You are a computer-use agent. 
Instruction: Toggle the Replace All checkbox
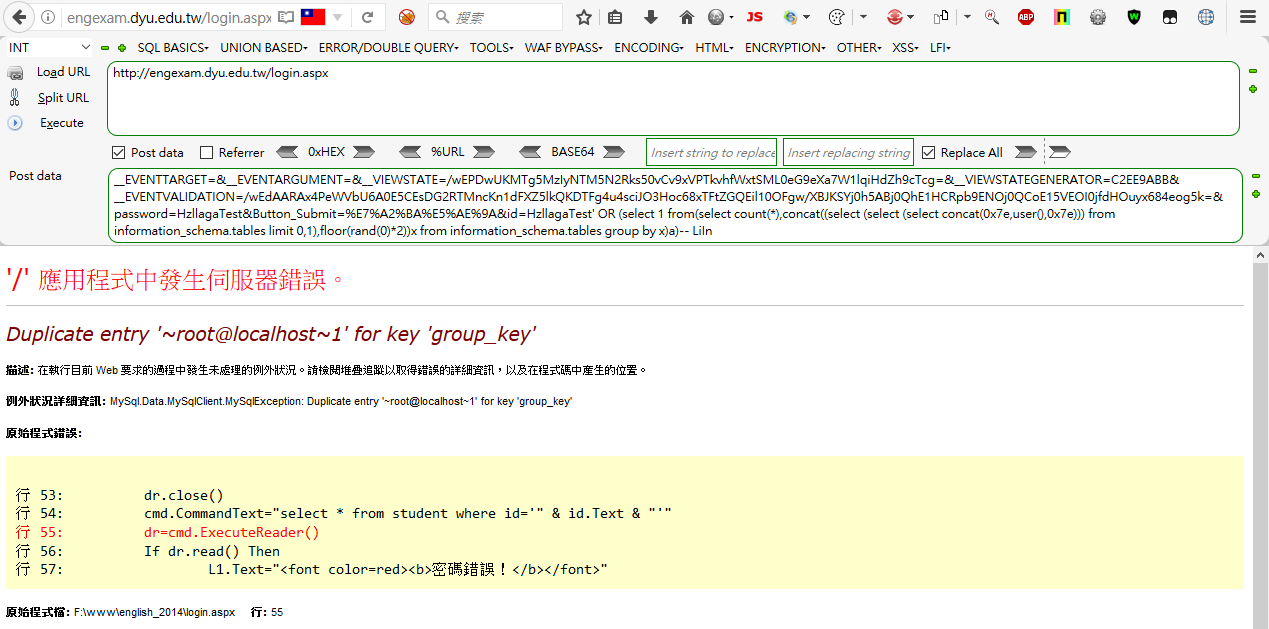(x=929, y=153)
